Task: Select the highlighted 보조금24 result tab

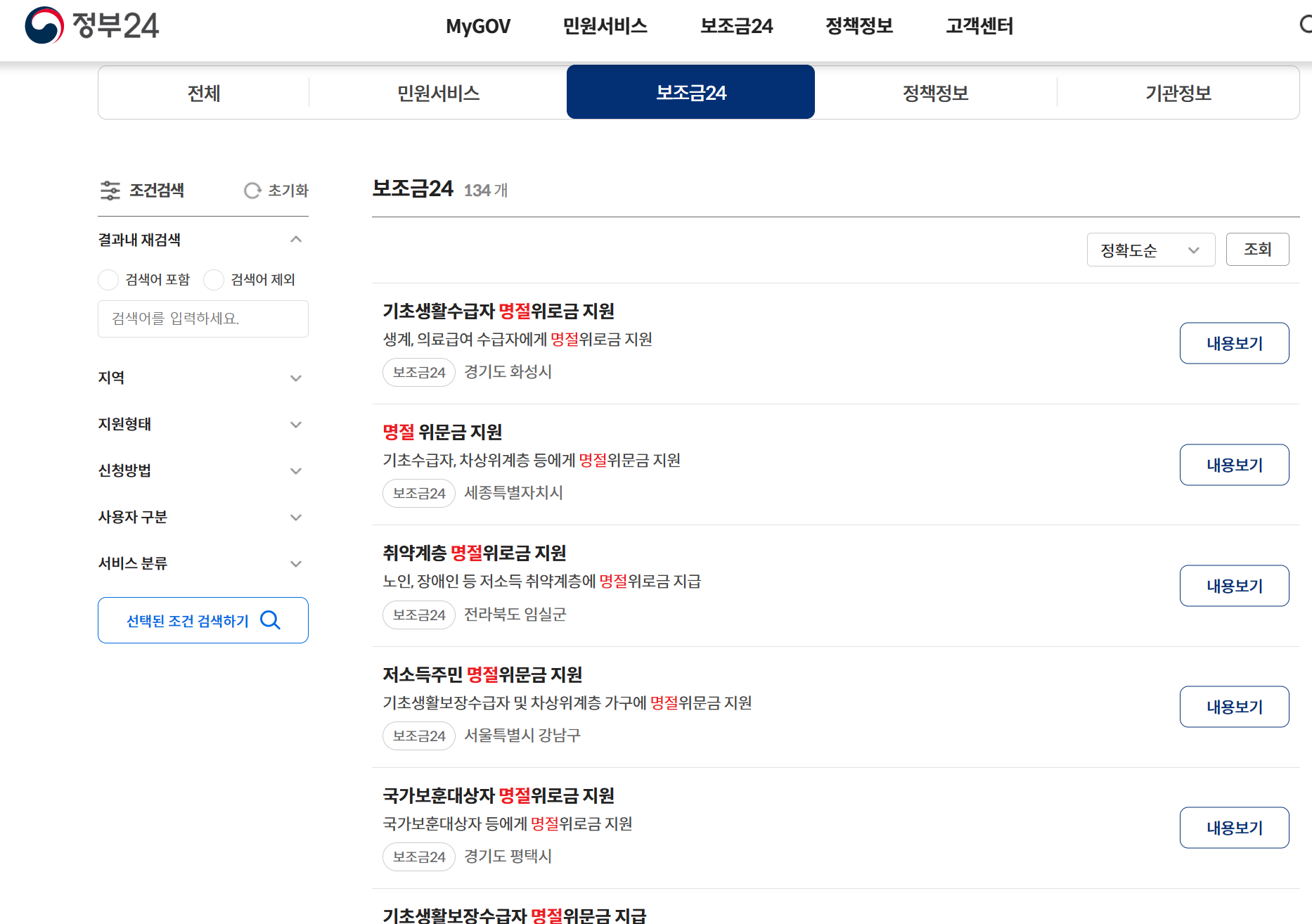Action: point(690,92)
